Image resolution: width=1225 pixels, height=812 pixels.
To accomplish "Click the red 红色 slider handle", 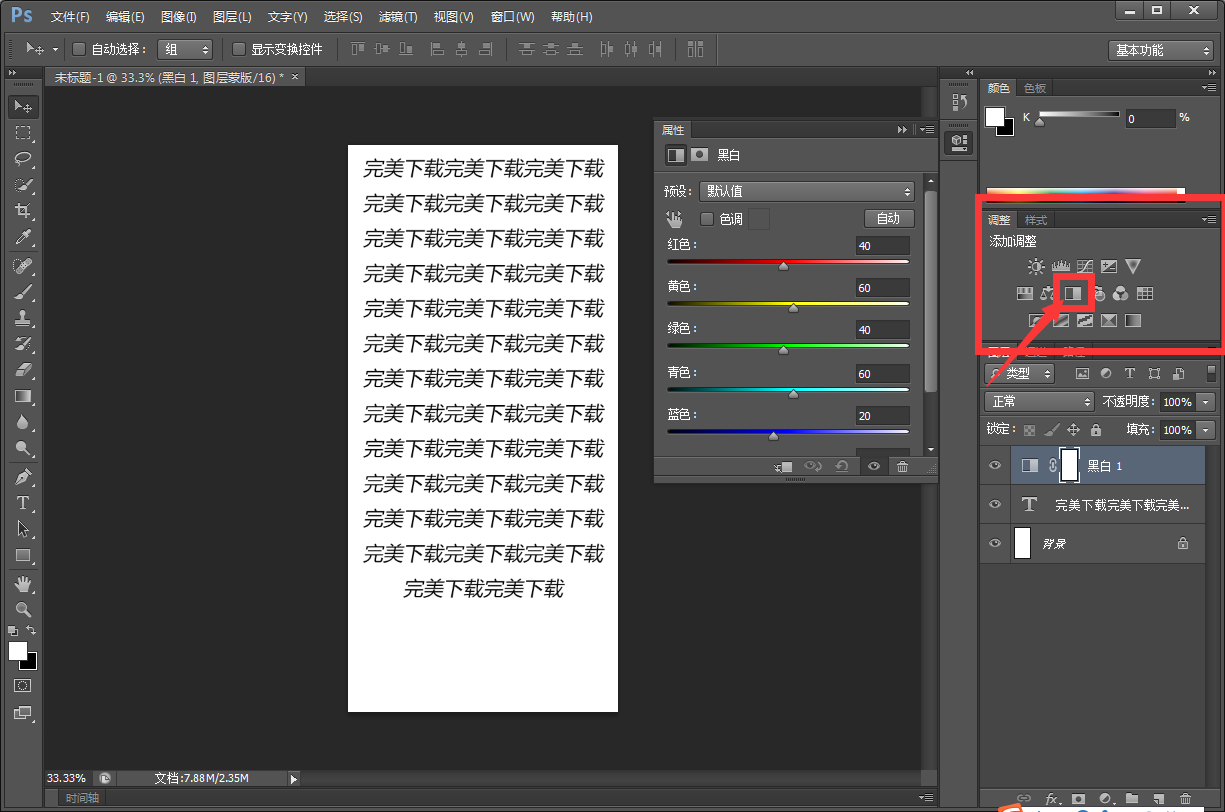I will point(783,266).
